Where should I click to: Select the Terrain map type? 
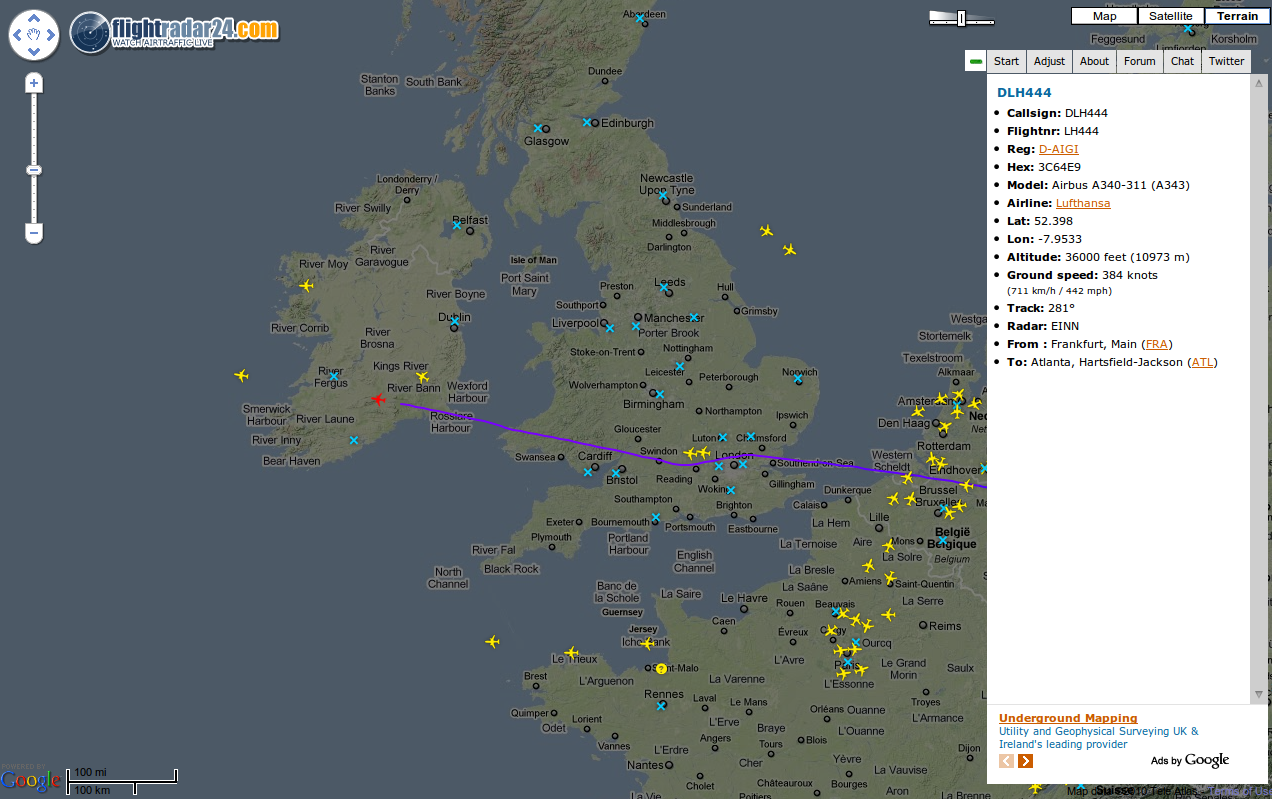click(x=1238, y=16)
